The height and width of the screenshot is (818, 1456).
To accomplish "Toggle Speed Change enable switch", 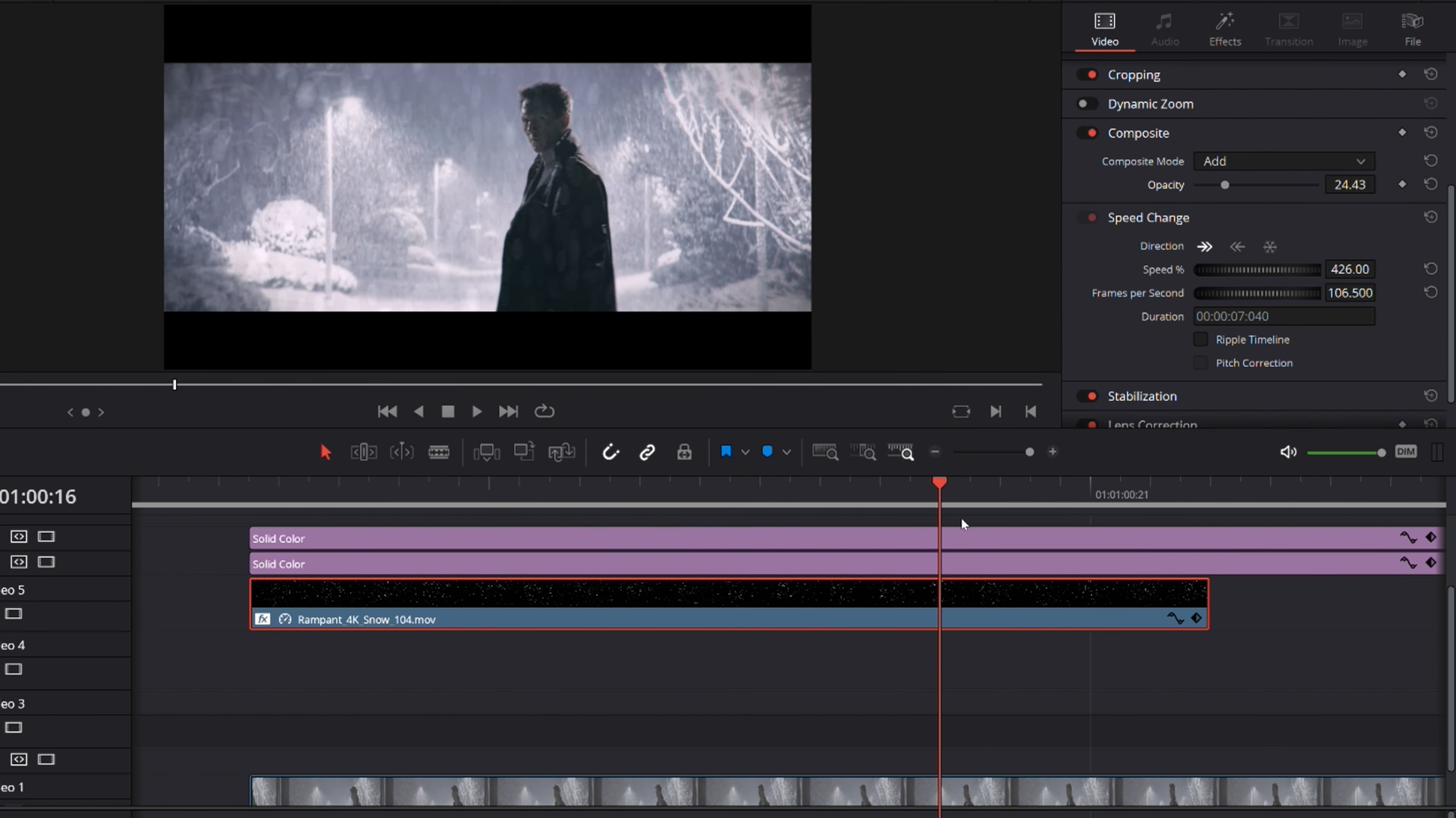I will click(x=1087, y=218).
